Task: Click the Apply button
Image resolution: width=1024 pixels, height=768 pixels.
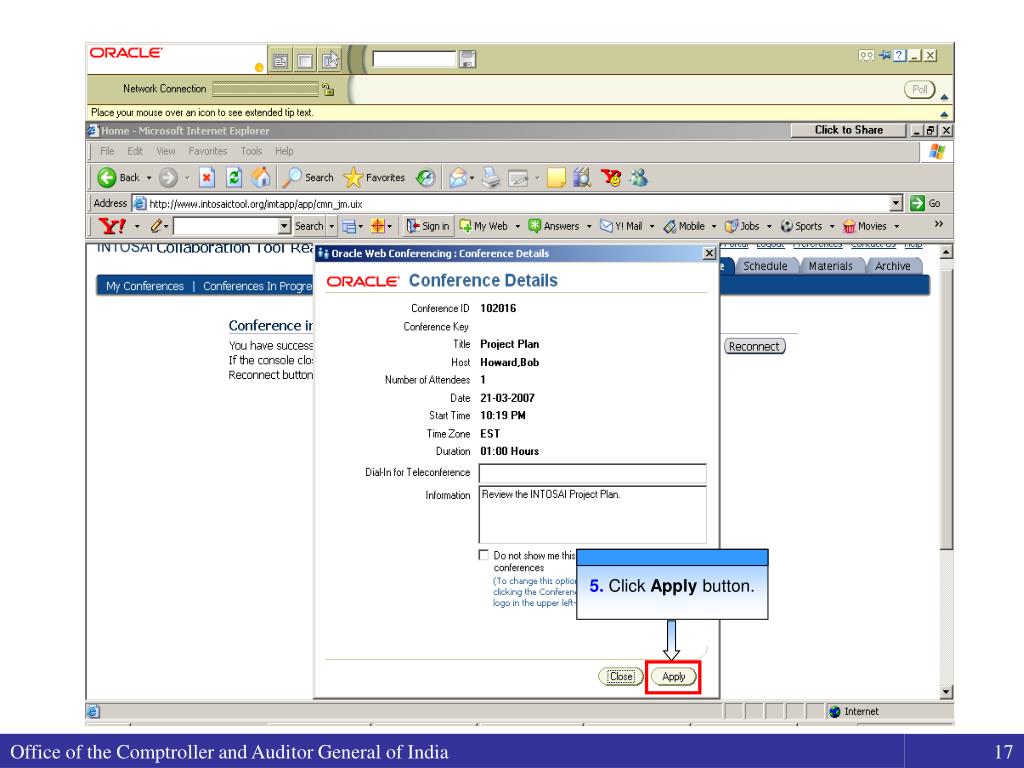Action: (673, 677)
